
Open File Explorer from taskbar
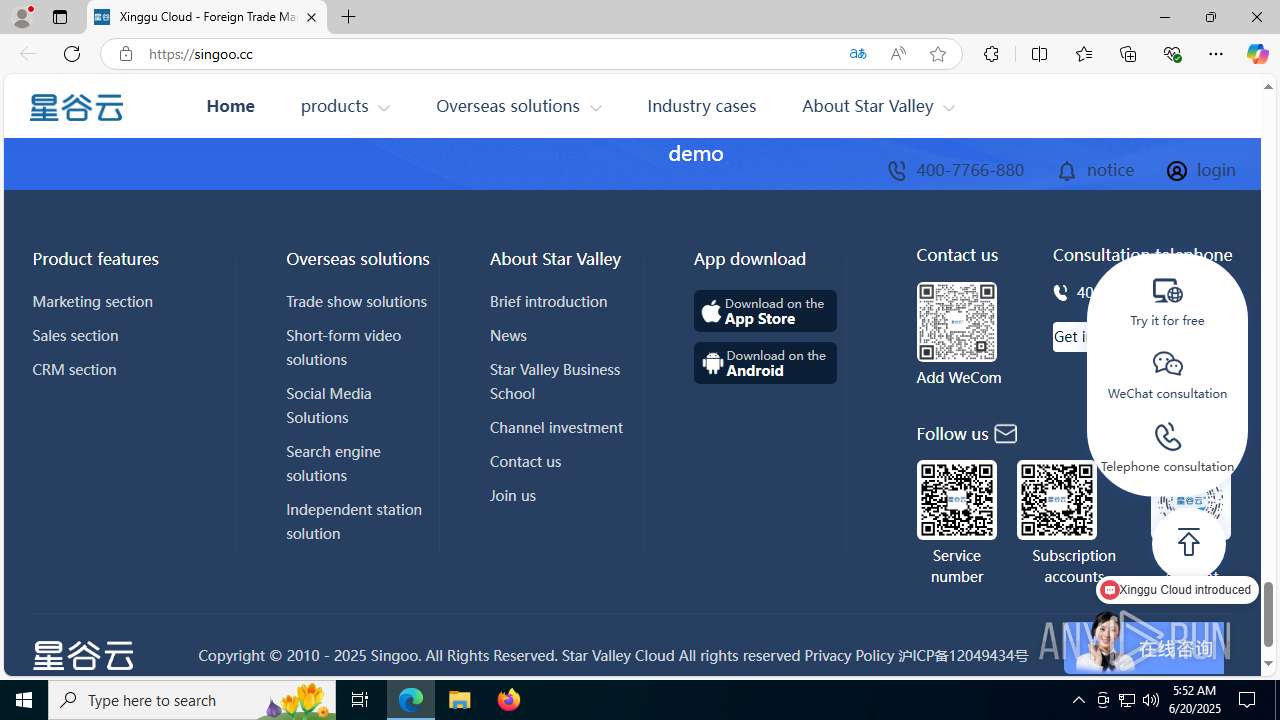tap(460, 700)
